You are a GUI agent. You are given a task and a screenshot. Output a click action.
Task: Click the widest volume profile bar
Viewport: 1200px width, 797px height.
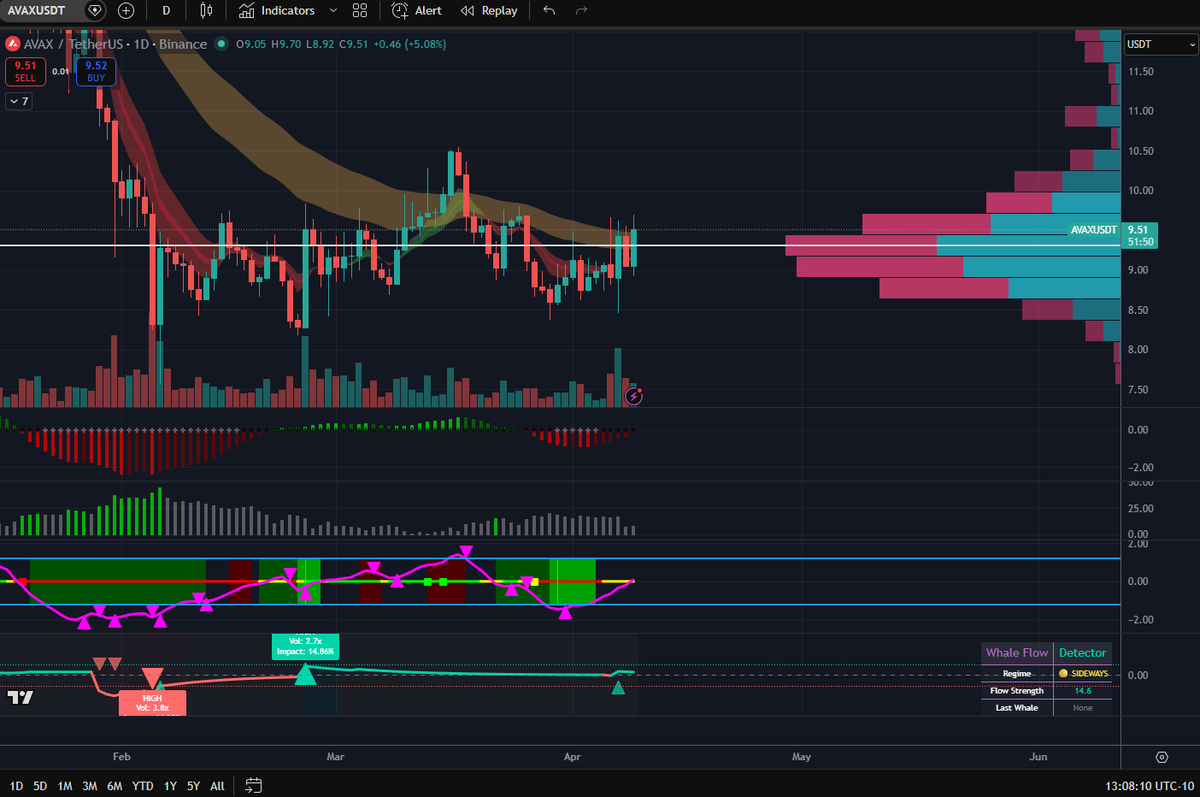pyautogui.click(x=953, y=245)
